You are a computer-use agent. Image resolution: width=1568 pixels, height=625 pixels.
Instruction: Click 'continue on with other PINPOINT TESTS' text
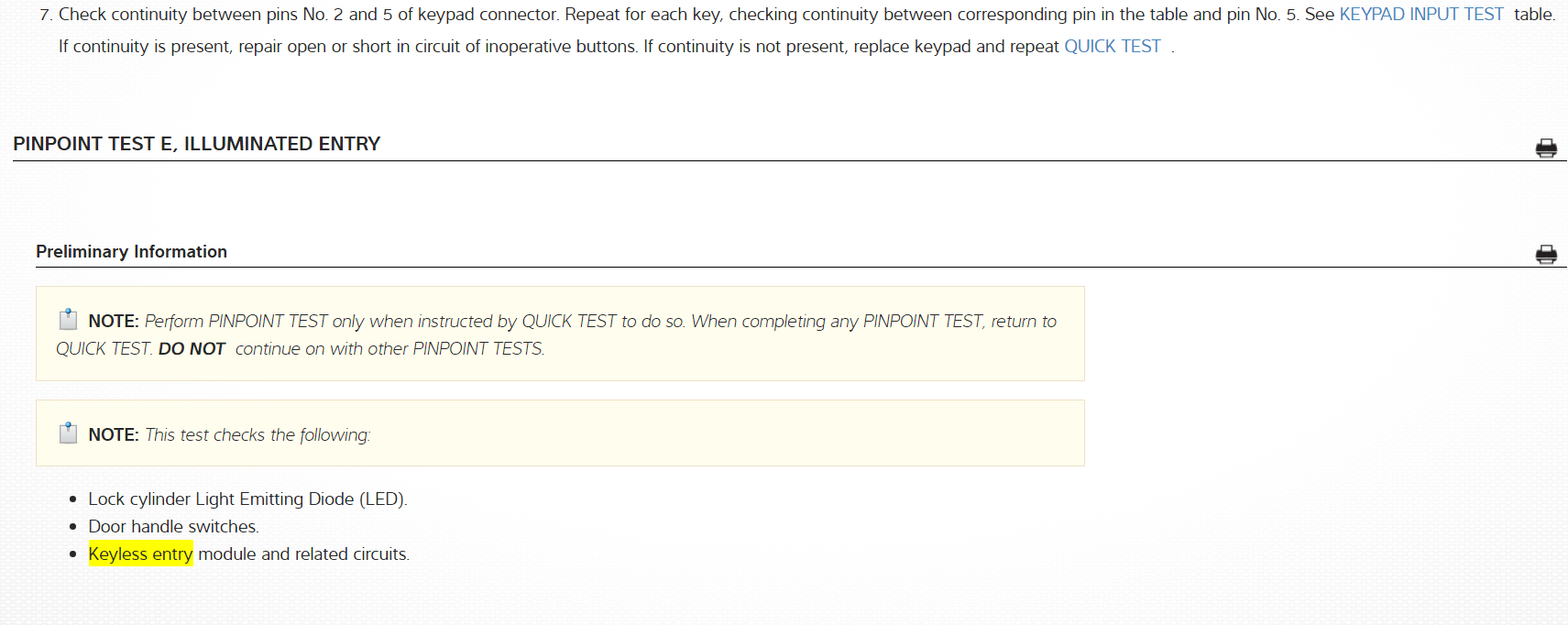click(389, 349)
